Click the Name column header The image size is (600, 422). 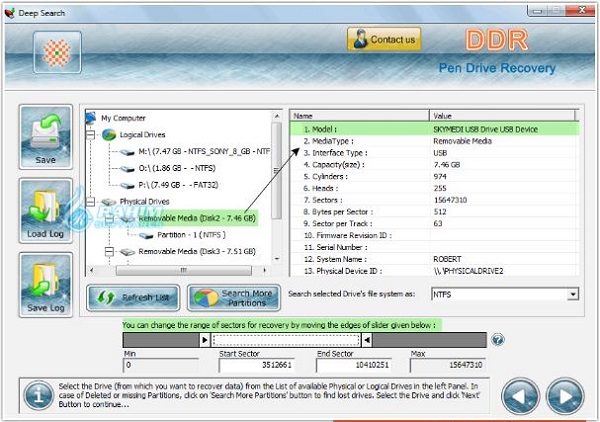point(360,116)
